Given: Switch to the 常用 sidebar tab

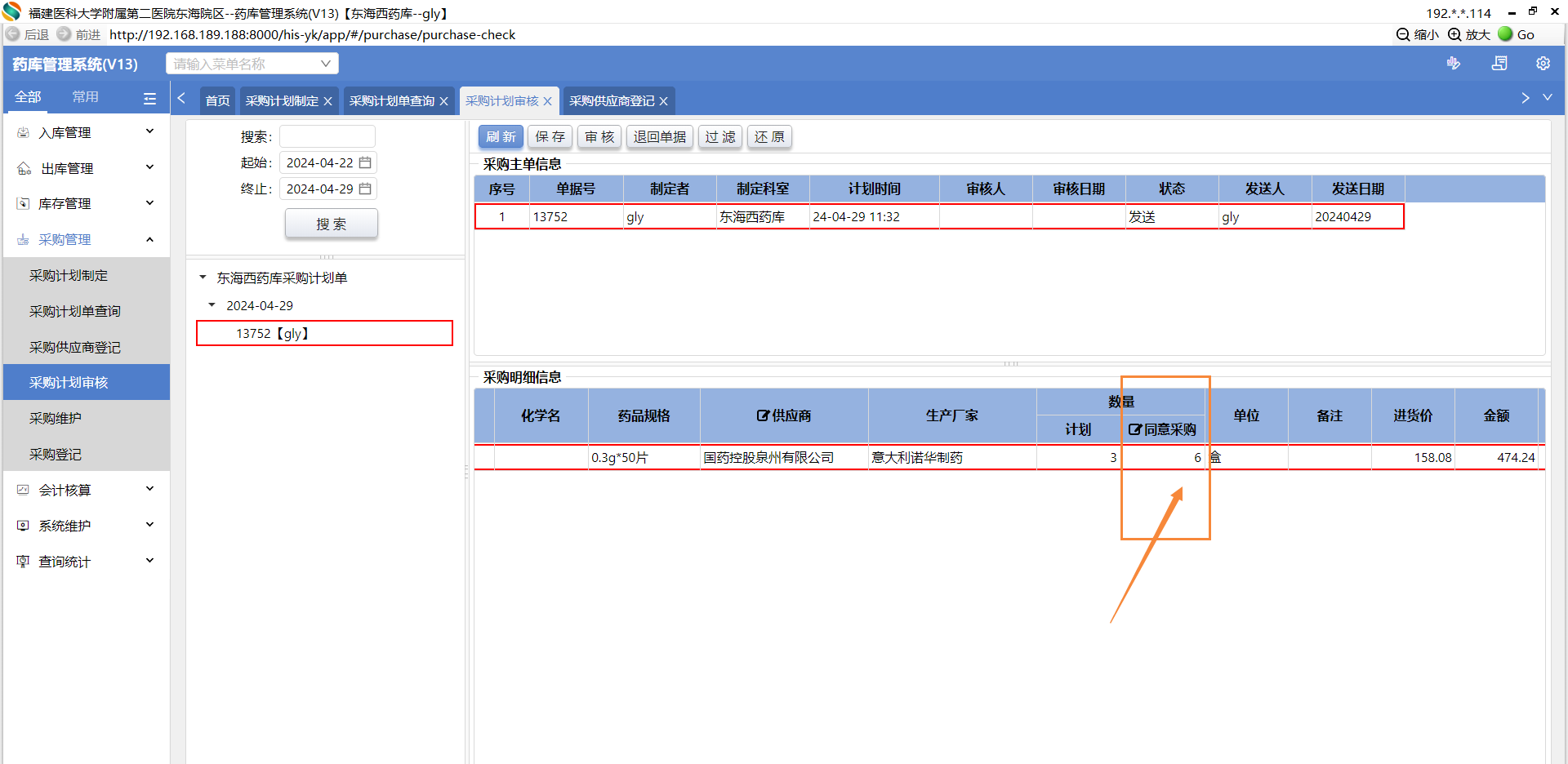Looking at the screenshot, I should coord(85,97).
